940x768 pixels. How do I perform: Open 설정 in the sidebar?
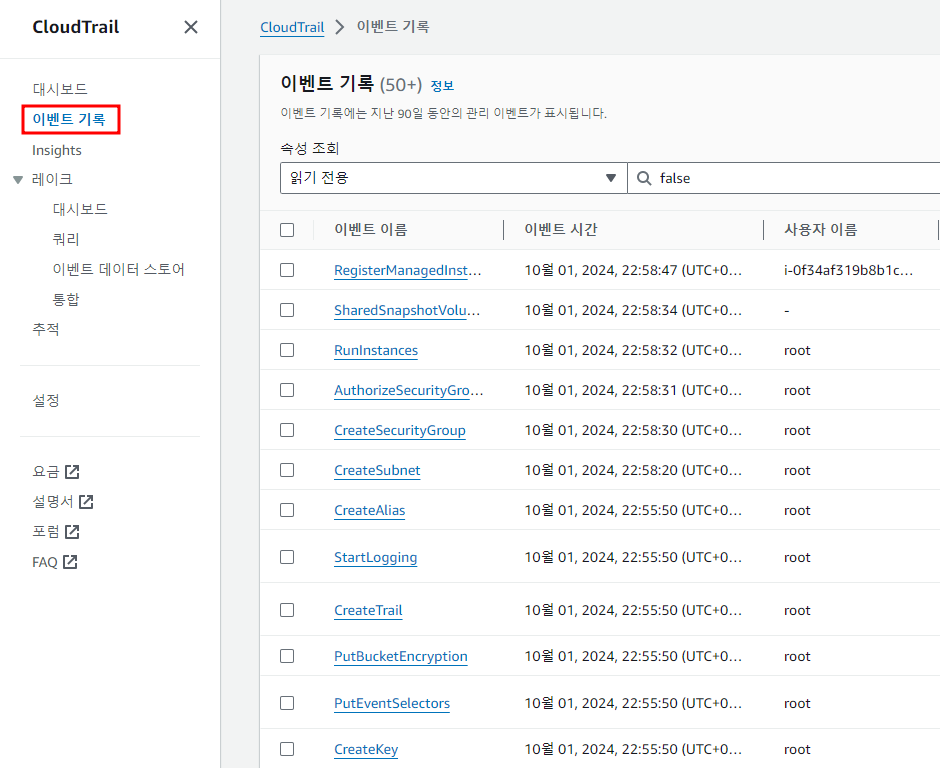[x=46, y=400]
